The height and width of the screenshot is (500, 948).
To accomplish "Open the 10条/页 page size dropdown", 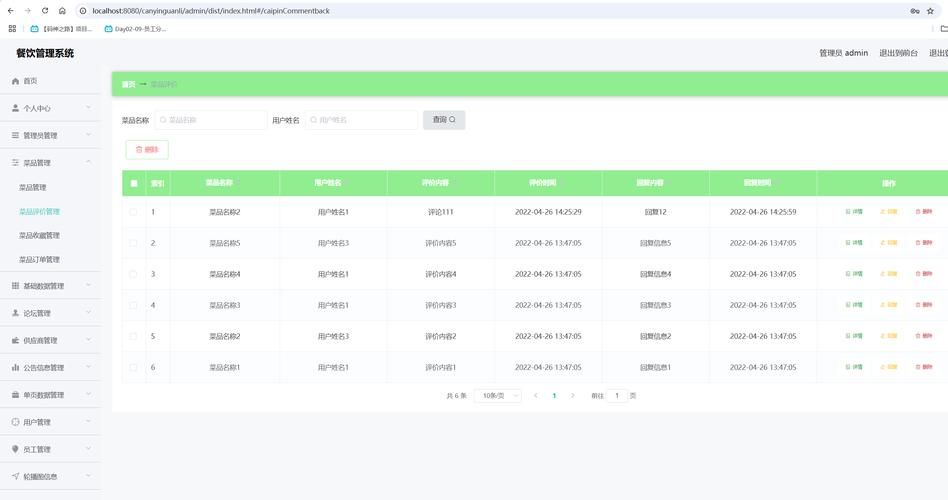I will point(498,396).
